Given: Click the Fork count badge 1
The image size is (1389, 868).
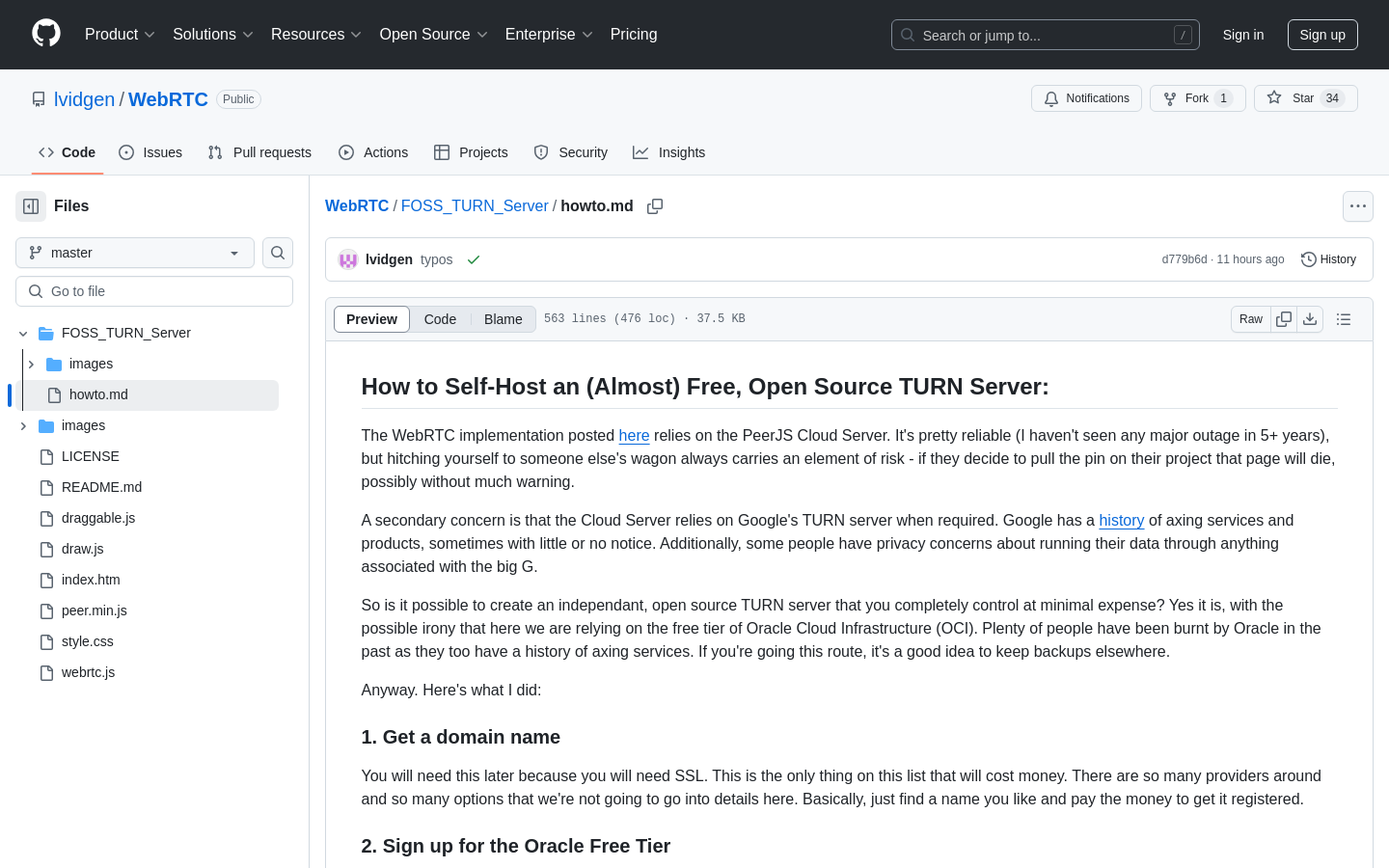Looking at the screenshot, I should pos(1223,98).
